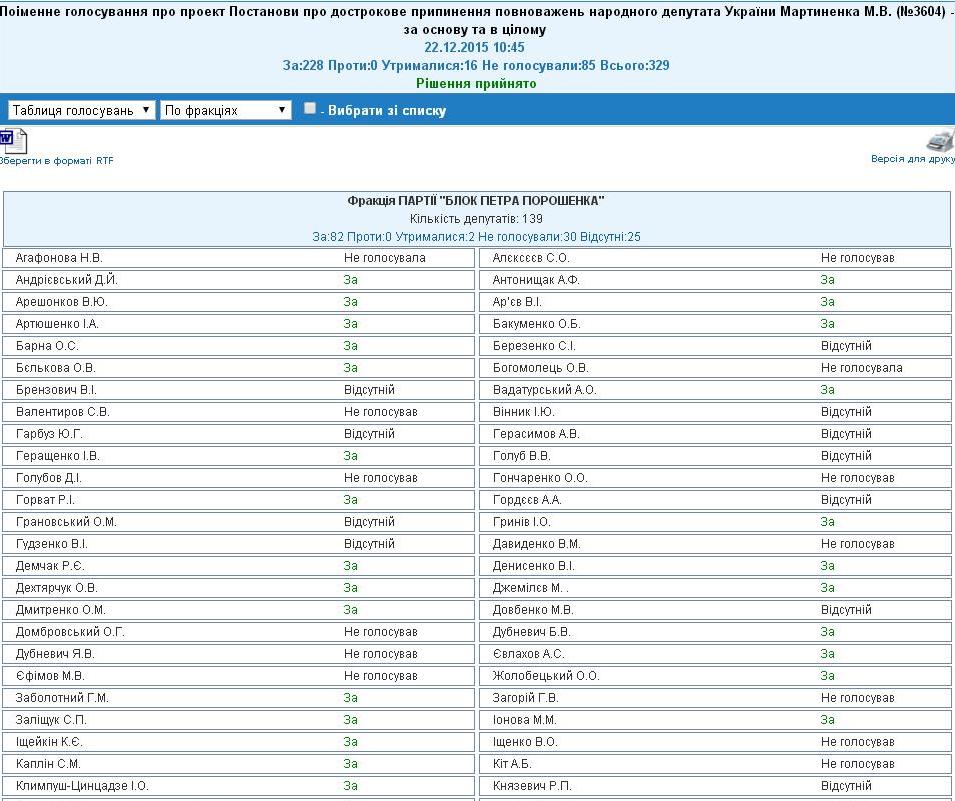Screen dimensions: 955x801
Task: Select deputy Клімпуш-Цинцадзе І.О. row
Action: [83, 786]
